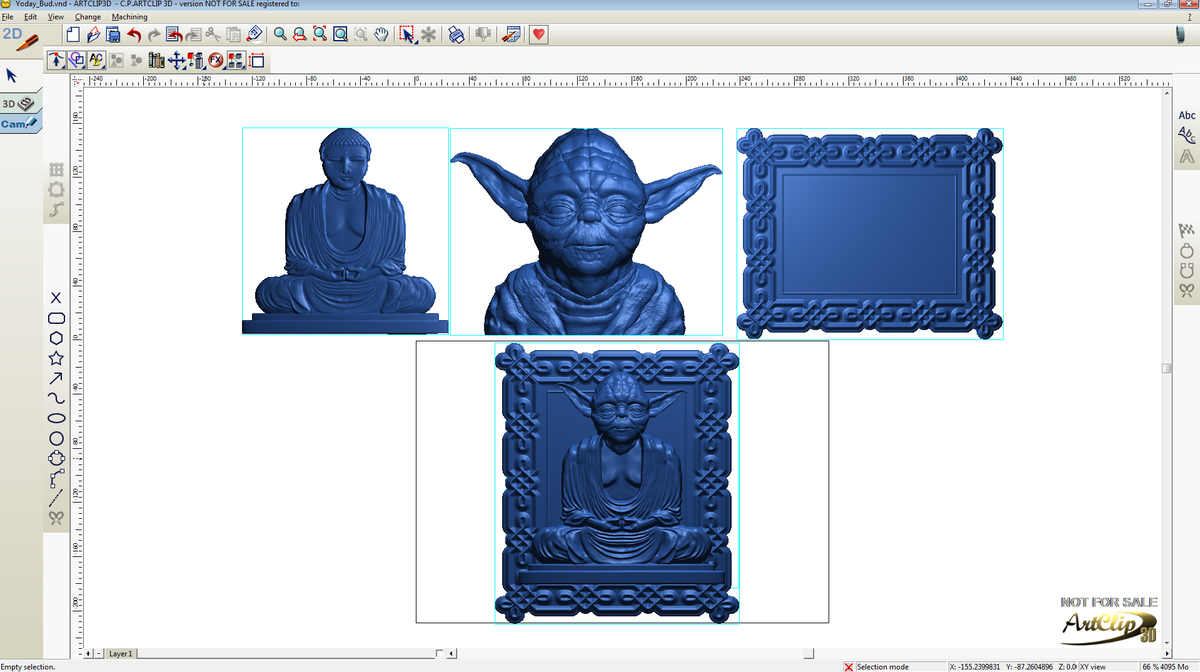The height and width of the screenshot is (672, 1200).
Task: Select the Layer1 tab at bottom
Action: point(120,653)
